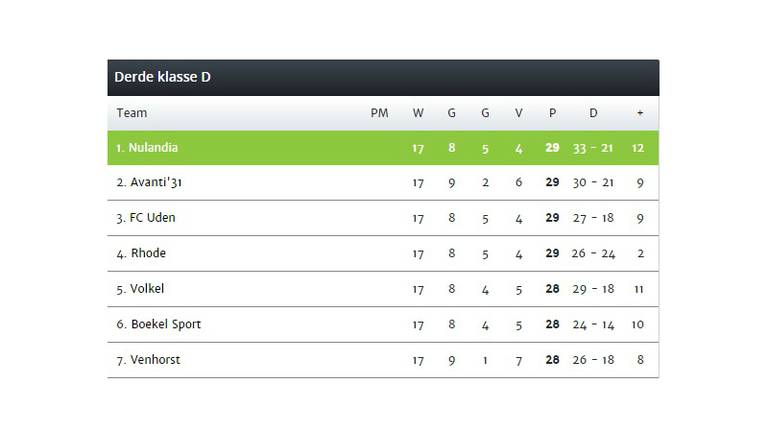Viewport: 768px width, 432px height.
Task: Open the Avanti'31 team link
Action: [x=156, y=182]
